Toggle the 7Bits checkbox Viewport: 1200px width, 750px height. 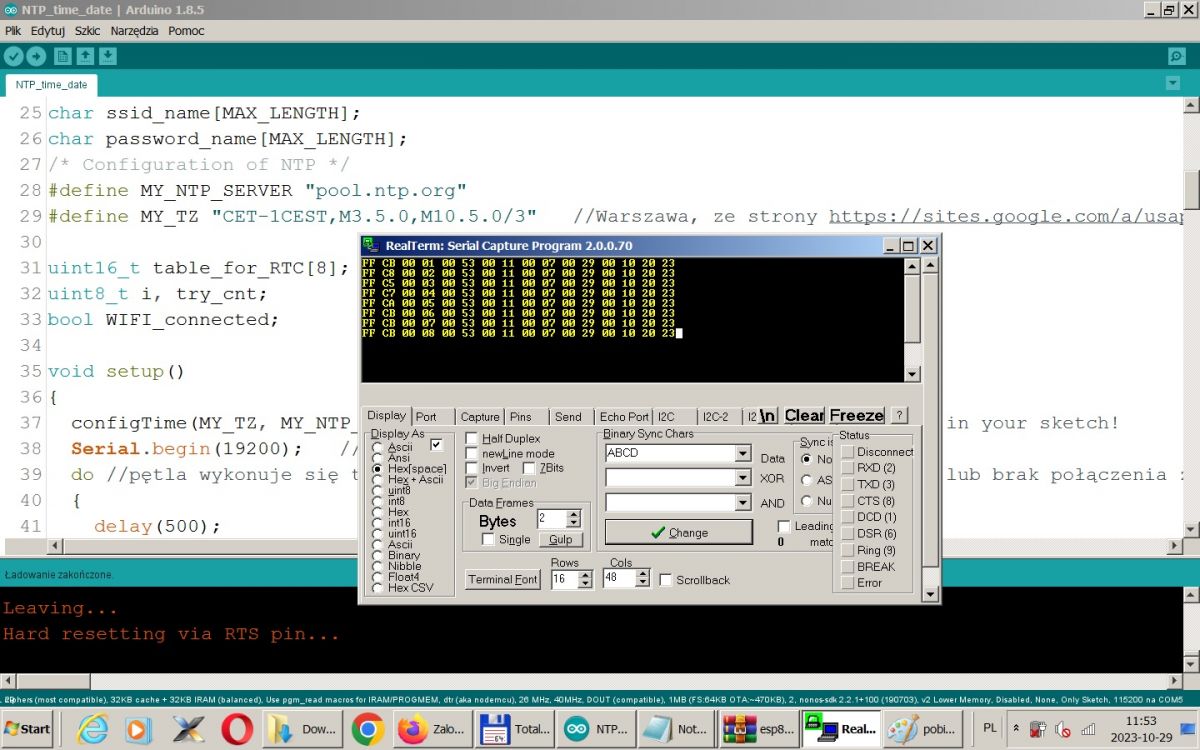coord(530,468)
